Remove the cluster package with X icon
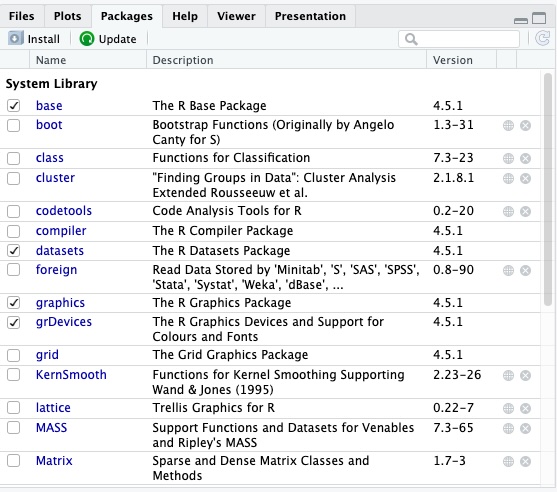The height and width of the screenshot is (492, 557). (525, 178)
